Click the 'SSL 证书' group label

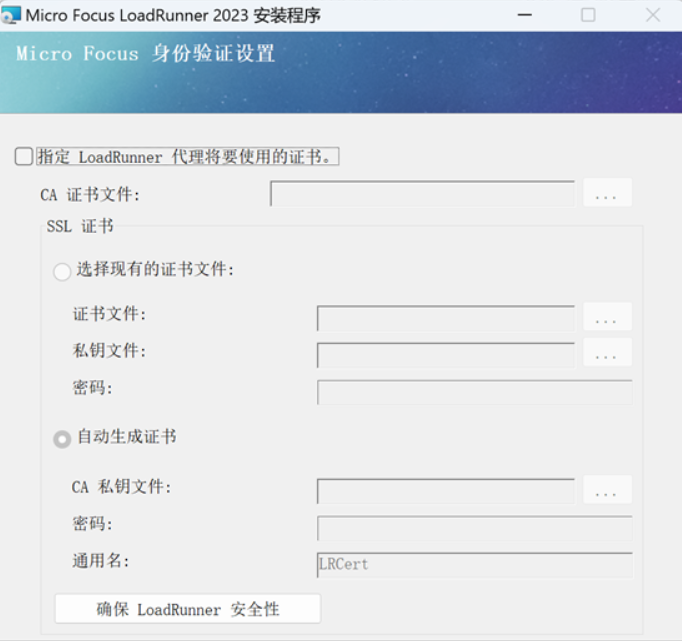click(x=80, y=226)
